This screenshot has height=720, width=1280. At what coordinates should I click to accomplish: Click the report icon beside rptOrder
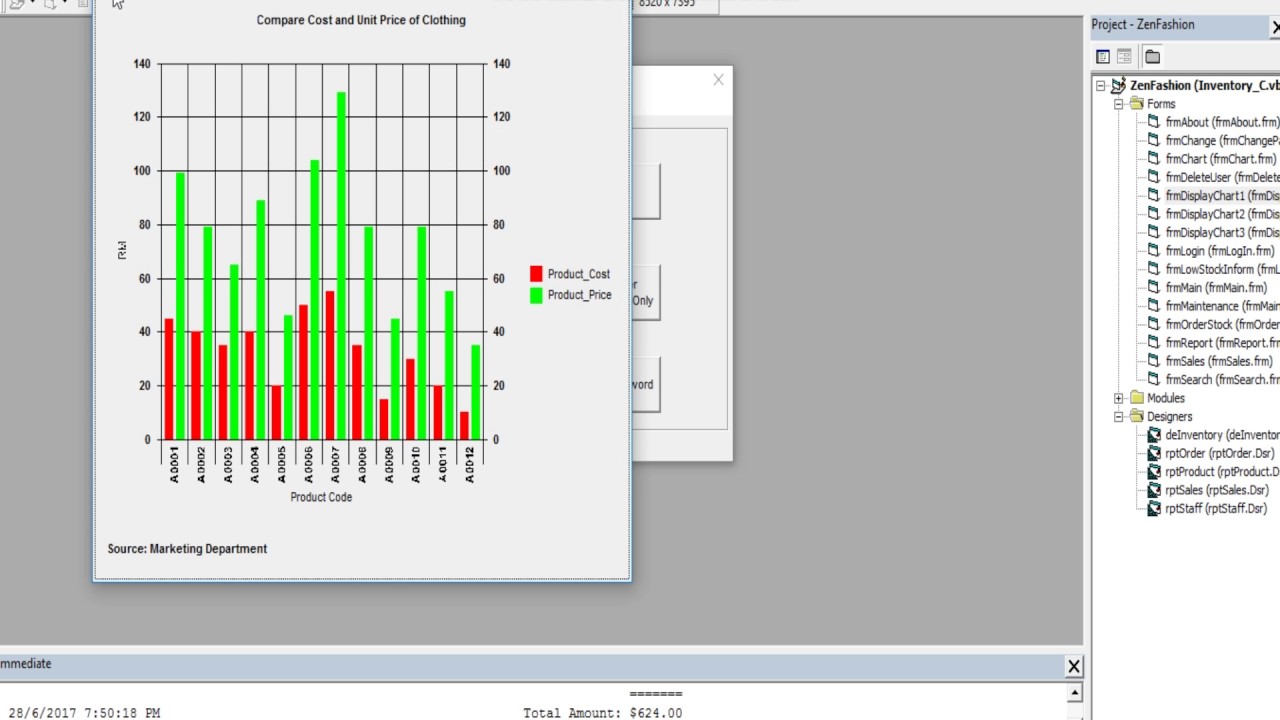(x=1153, y=453)
